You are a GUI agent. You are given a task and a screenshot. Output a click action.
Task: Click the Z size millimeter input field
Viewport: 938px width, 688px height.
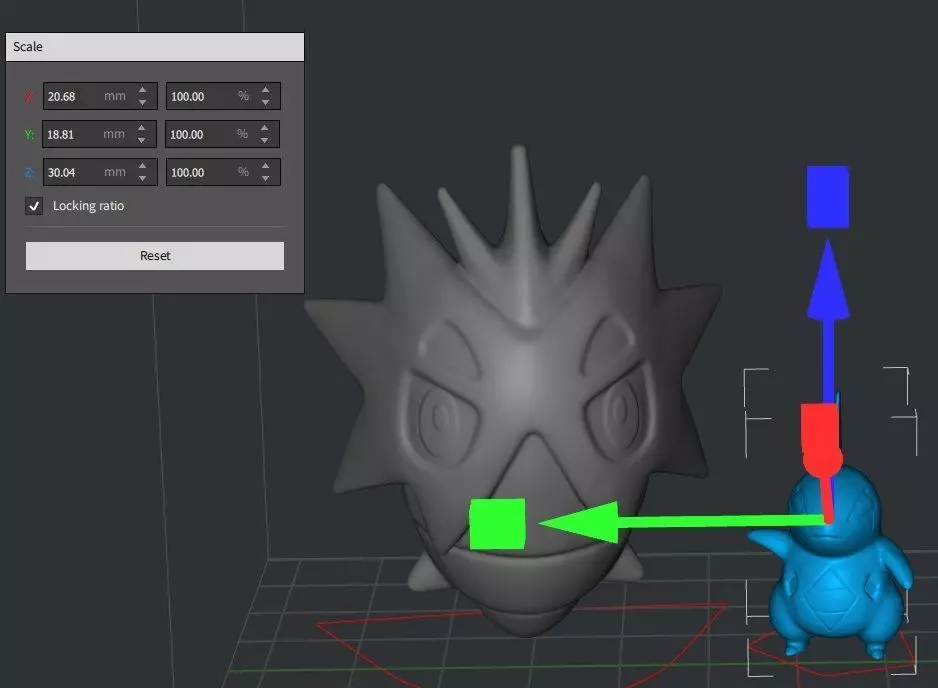100,172
